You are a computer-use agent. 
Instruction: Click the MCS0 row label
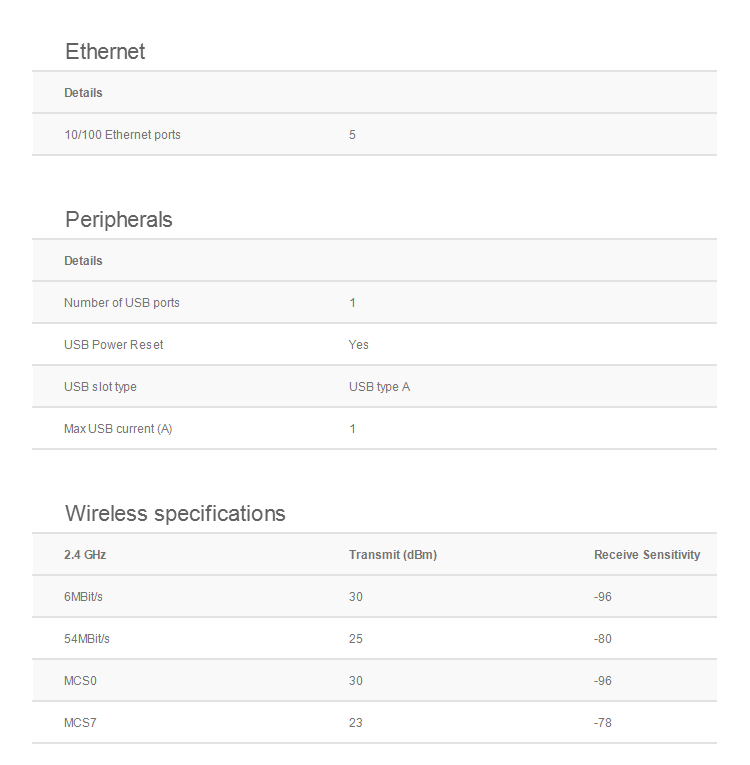coord(81,681)
